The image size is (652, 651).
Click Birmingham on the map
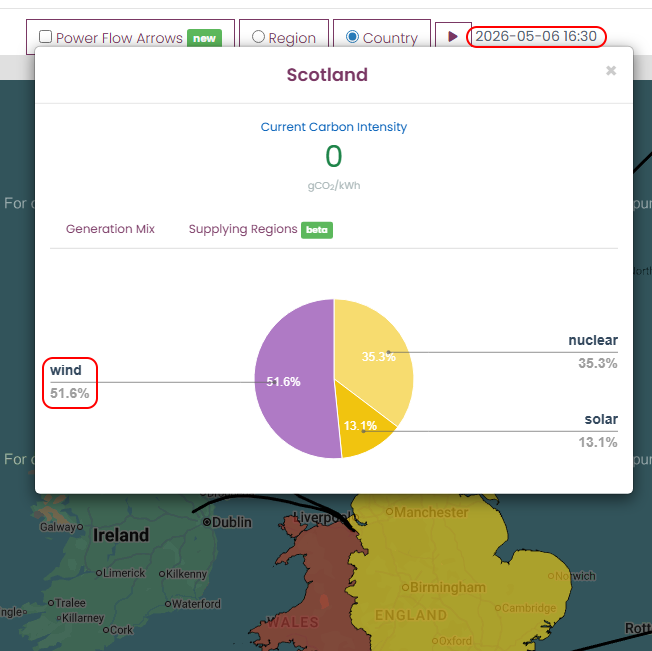[x=444, y=587]
